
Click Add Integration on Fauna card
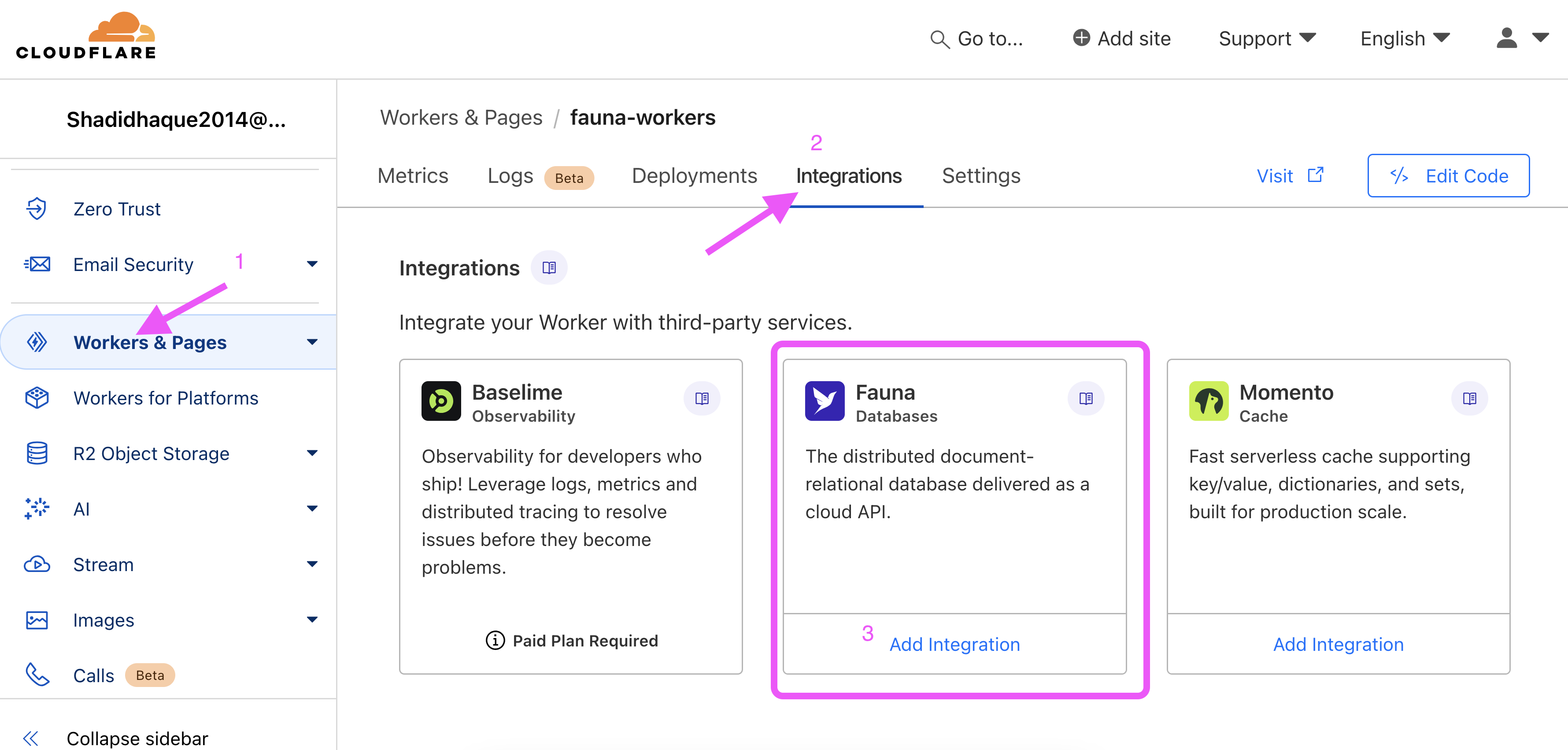[954, 644]
